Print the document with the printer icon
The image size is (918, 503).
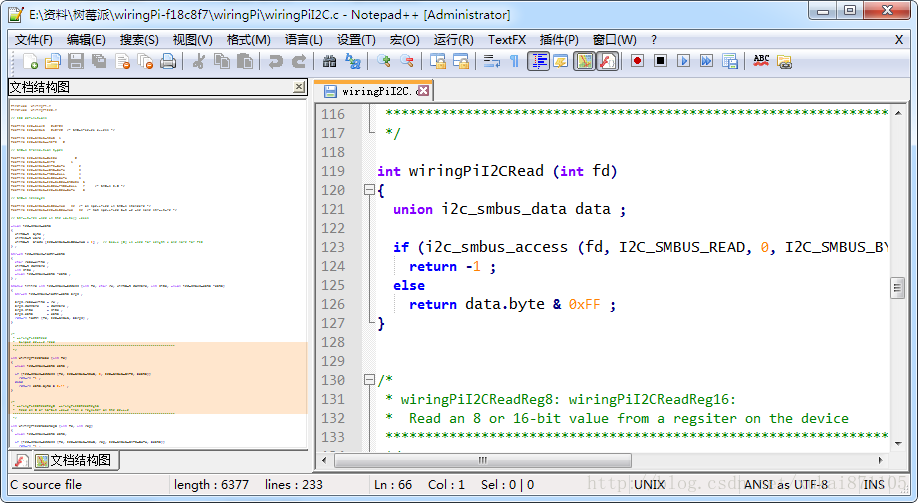[168, 61]
